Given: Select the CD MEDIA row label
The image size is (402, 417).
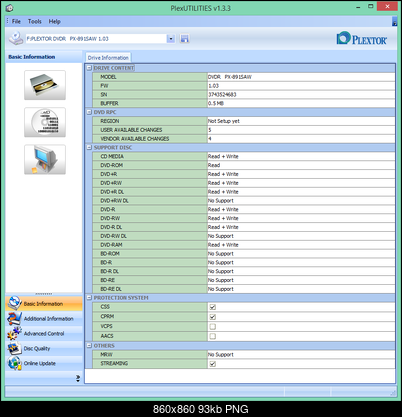Looking at the screenshot, I should click(112, 156).
